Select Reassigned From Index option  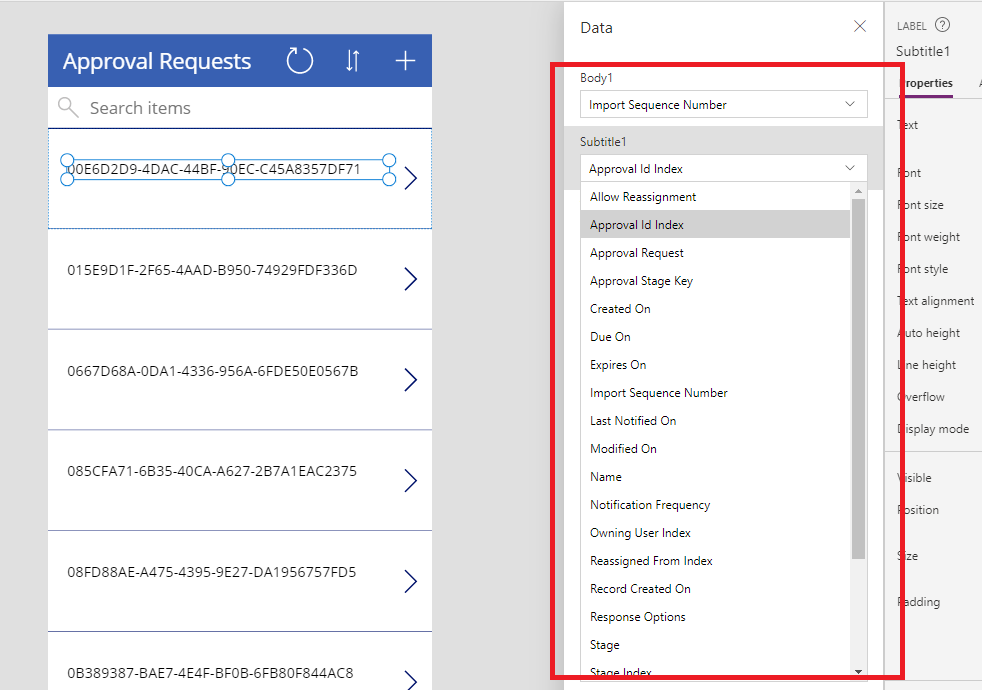coord(715,561)
